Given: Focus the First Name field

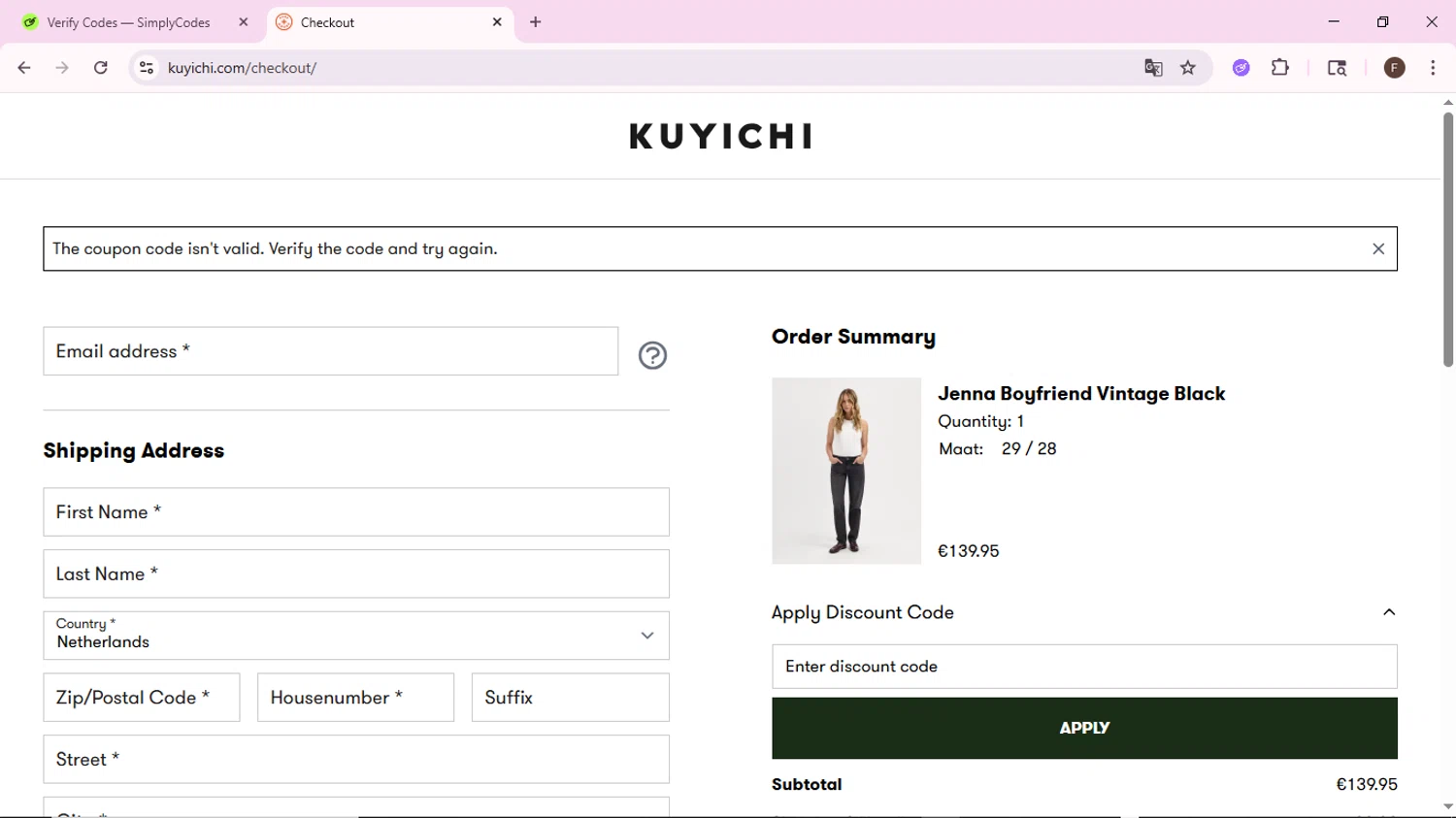Looking at the screenshot, I should tap(356, 512).
